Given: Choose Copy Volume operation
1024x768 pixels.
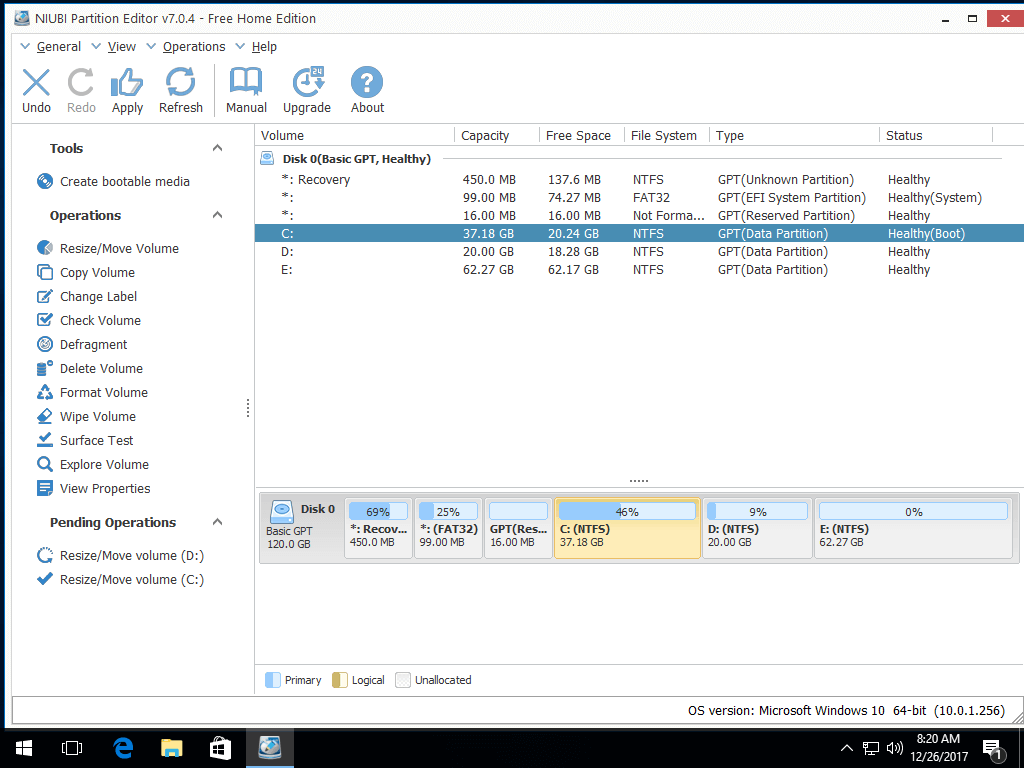Looking at the screenshot, I should 97,272.
